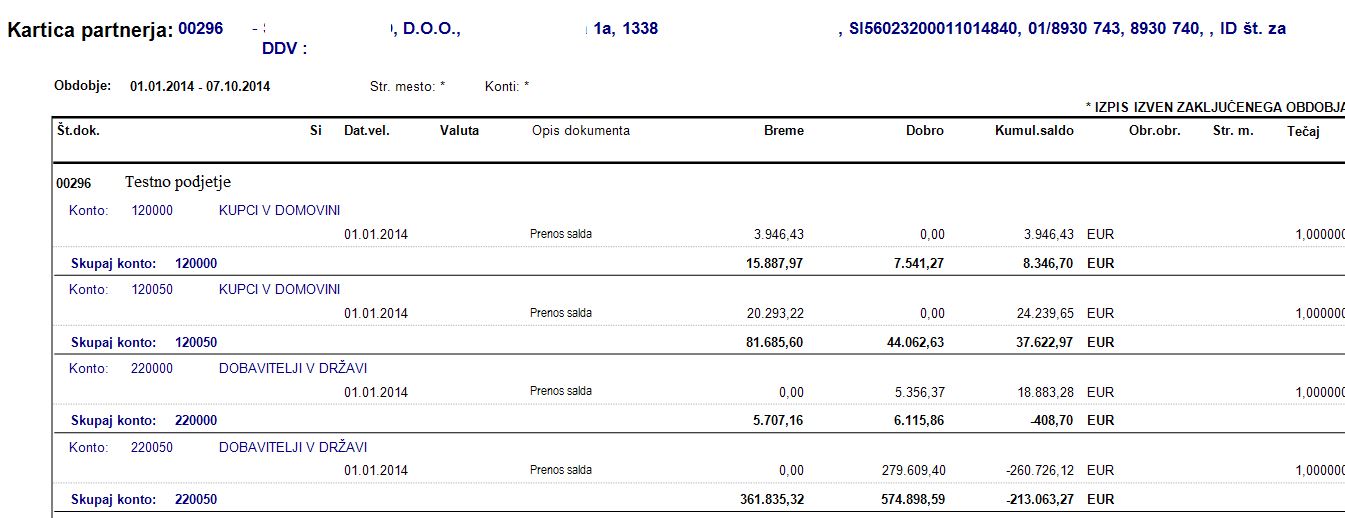Click the Dat.vel. column header
The height and width of the screenshot is (518, 1345).
[x=366, y=131]
